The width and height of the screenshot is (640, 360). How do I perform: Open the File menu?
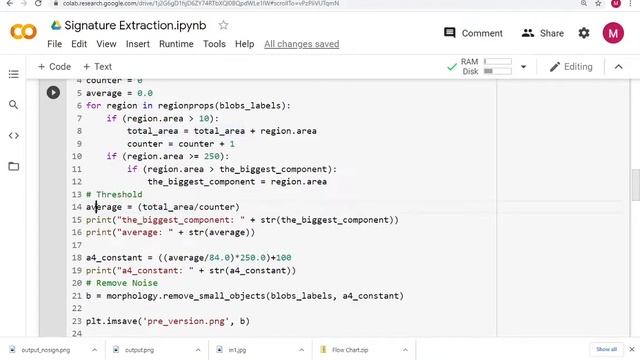point(54,44)
